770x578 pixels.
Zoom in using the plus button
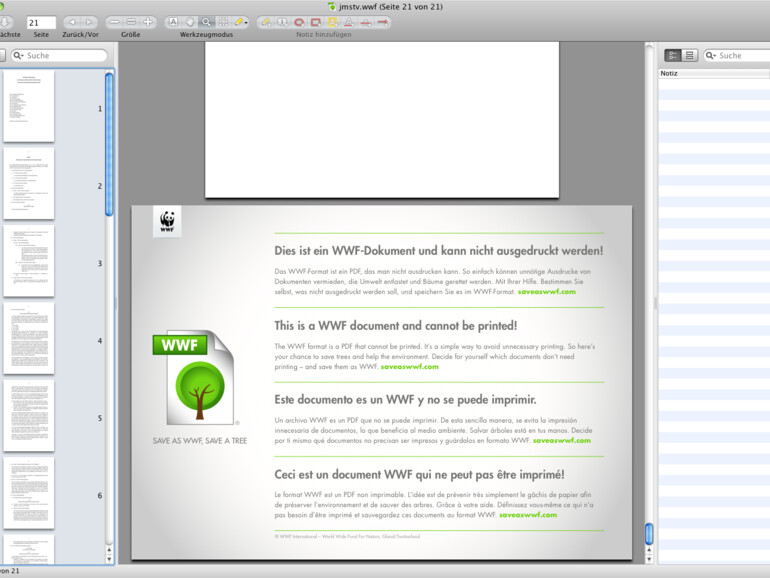tap(148, 22)
